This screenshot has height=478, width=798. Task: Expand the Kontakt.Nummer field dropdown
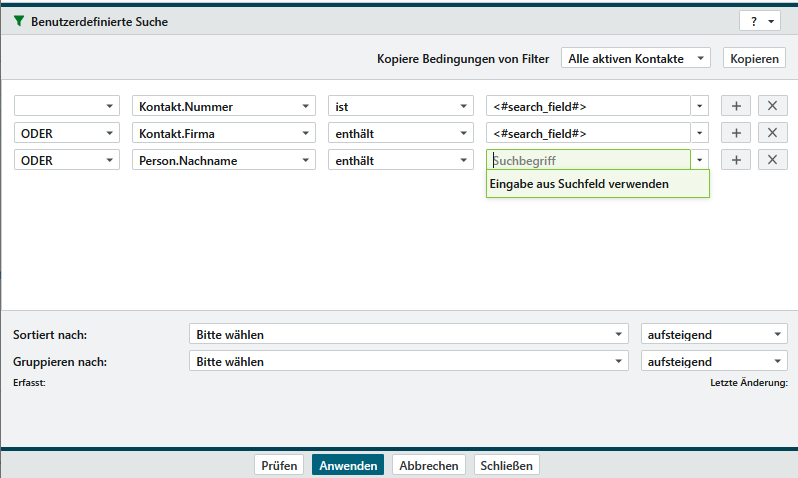(x=224, y=106)
